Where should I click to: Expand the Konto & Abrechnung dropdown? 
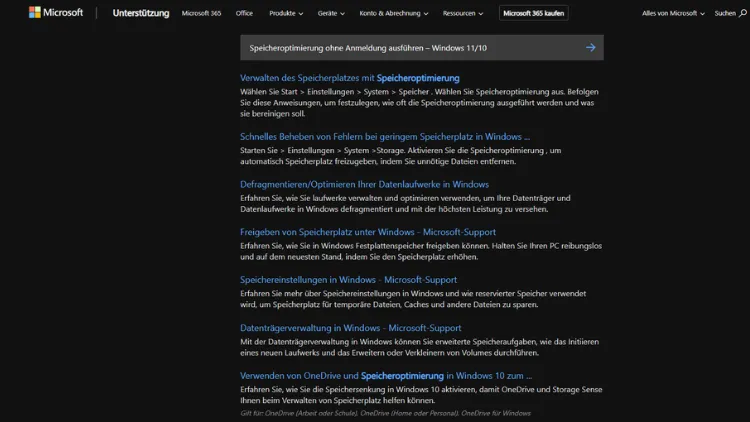pyautogui.click(x=394, y=13)
